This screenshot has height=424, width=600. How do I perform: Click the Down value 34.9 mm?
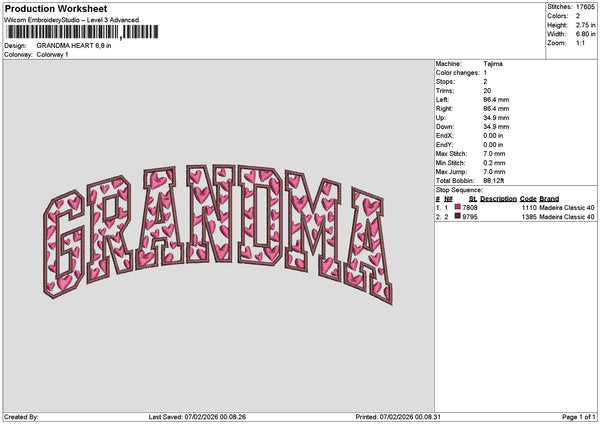click(x=496, y=127)
